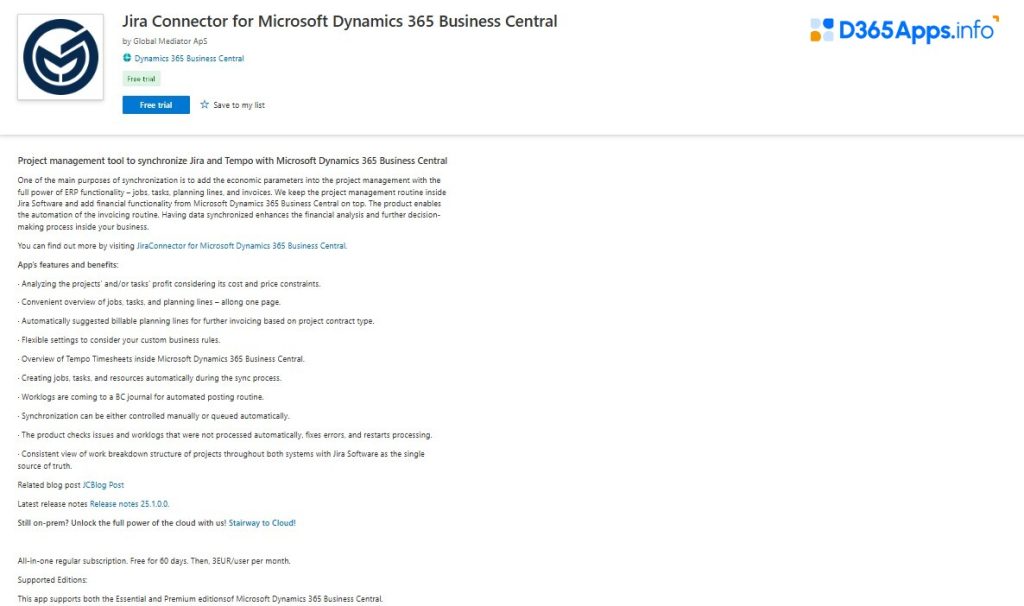Open the JCBlog Post link
The height and width of the screenshot is (606, 1024).
pyautogui.click(x=103, y=485)
